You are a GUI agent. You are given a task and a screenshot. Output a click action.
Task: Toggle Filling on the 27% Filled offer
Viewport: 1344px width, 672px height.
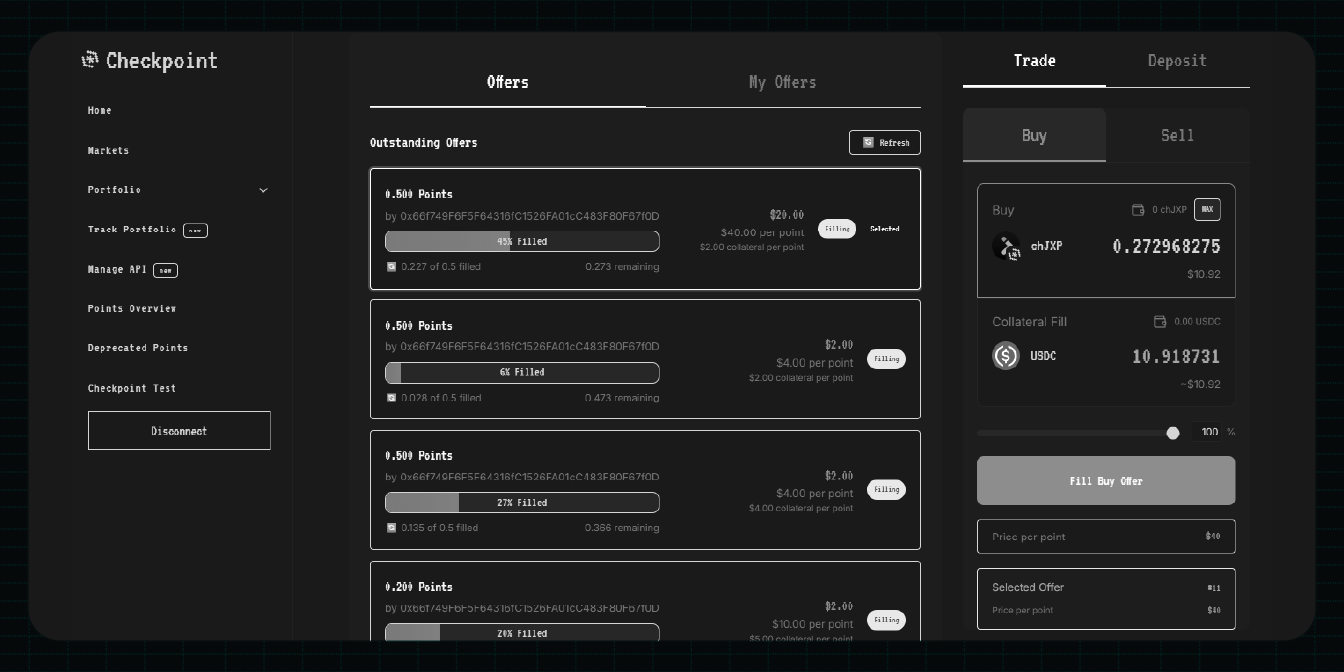click(x=886, y=490)
